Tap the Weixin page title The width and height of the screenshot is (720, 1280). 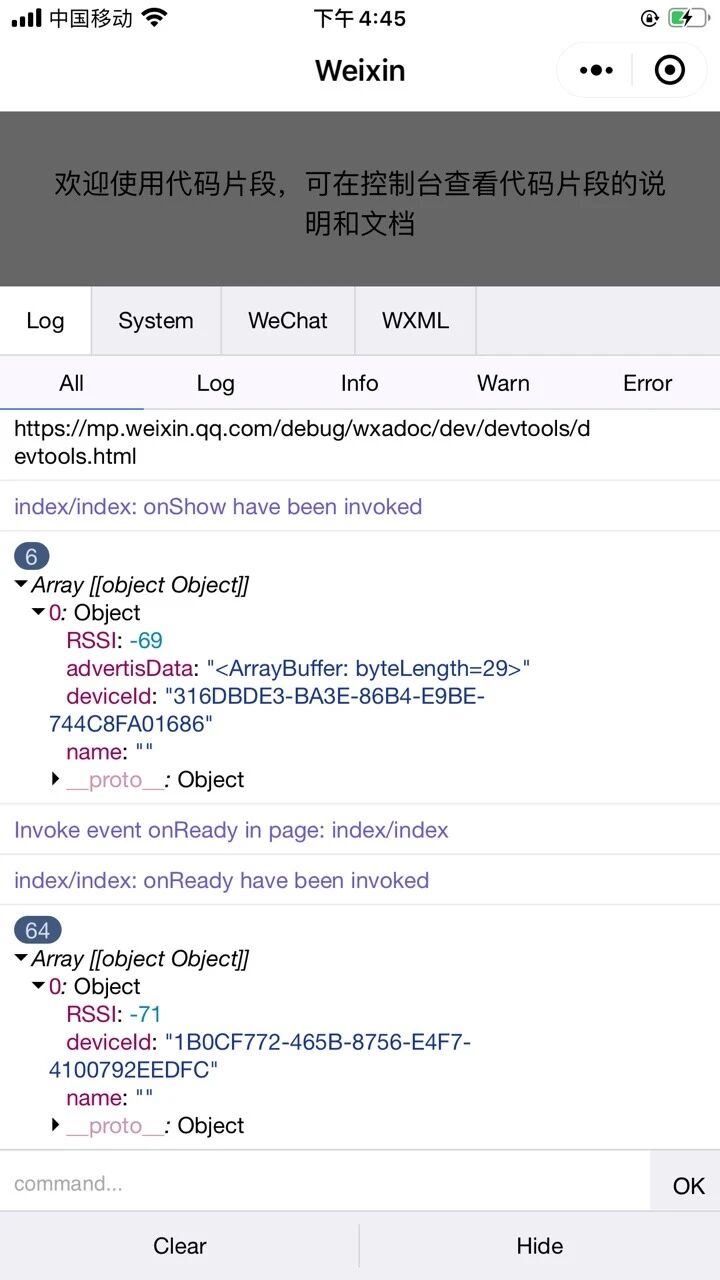tap(360, 70)
